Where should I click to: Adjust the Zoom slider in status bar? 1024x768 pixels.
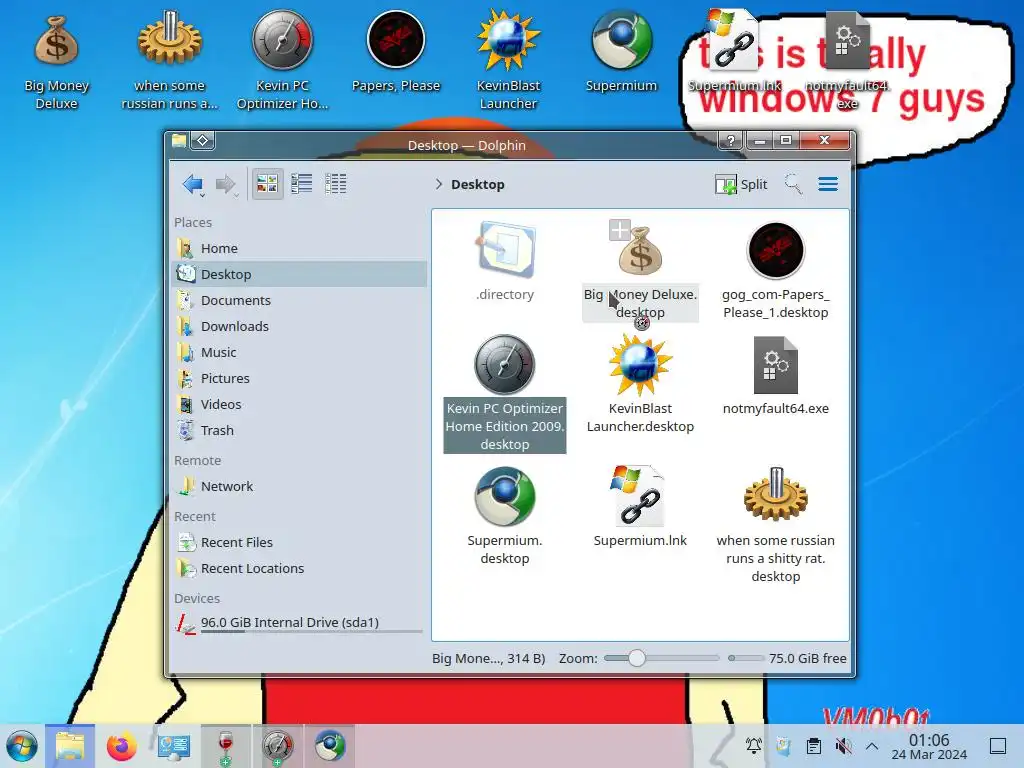click(661, 658)
